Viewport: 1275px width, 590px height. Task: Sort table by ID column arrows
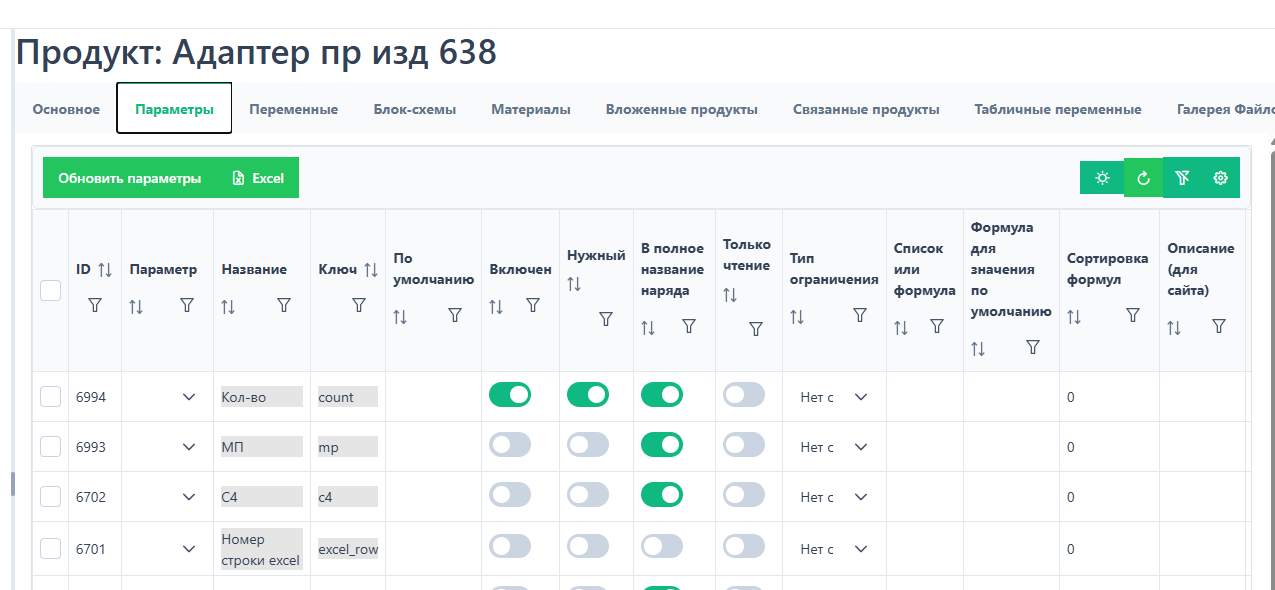105,270
